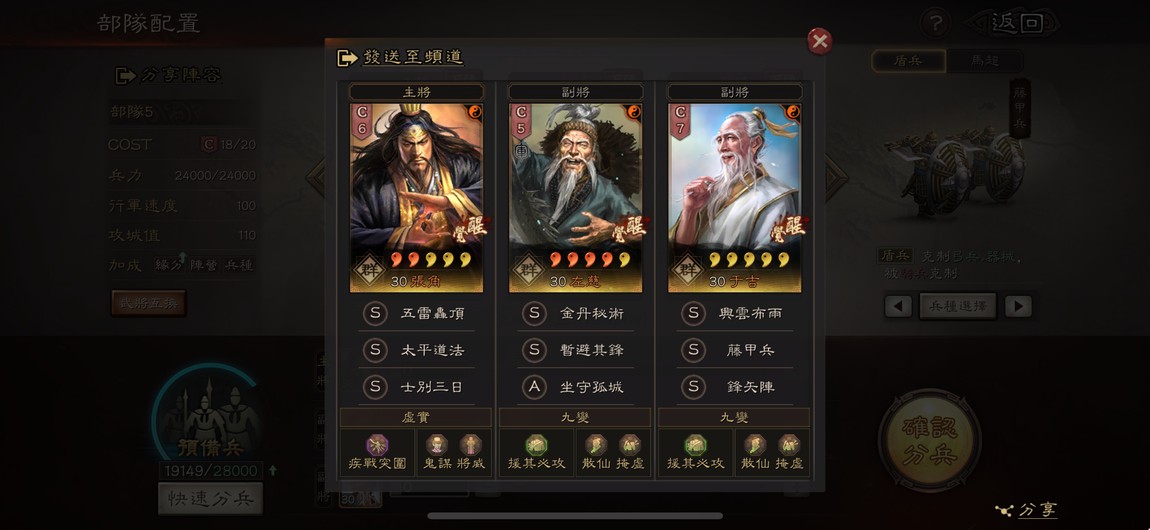Switch to the 馬超 tab

tap(984, 62)
